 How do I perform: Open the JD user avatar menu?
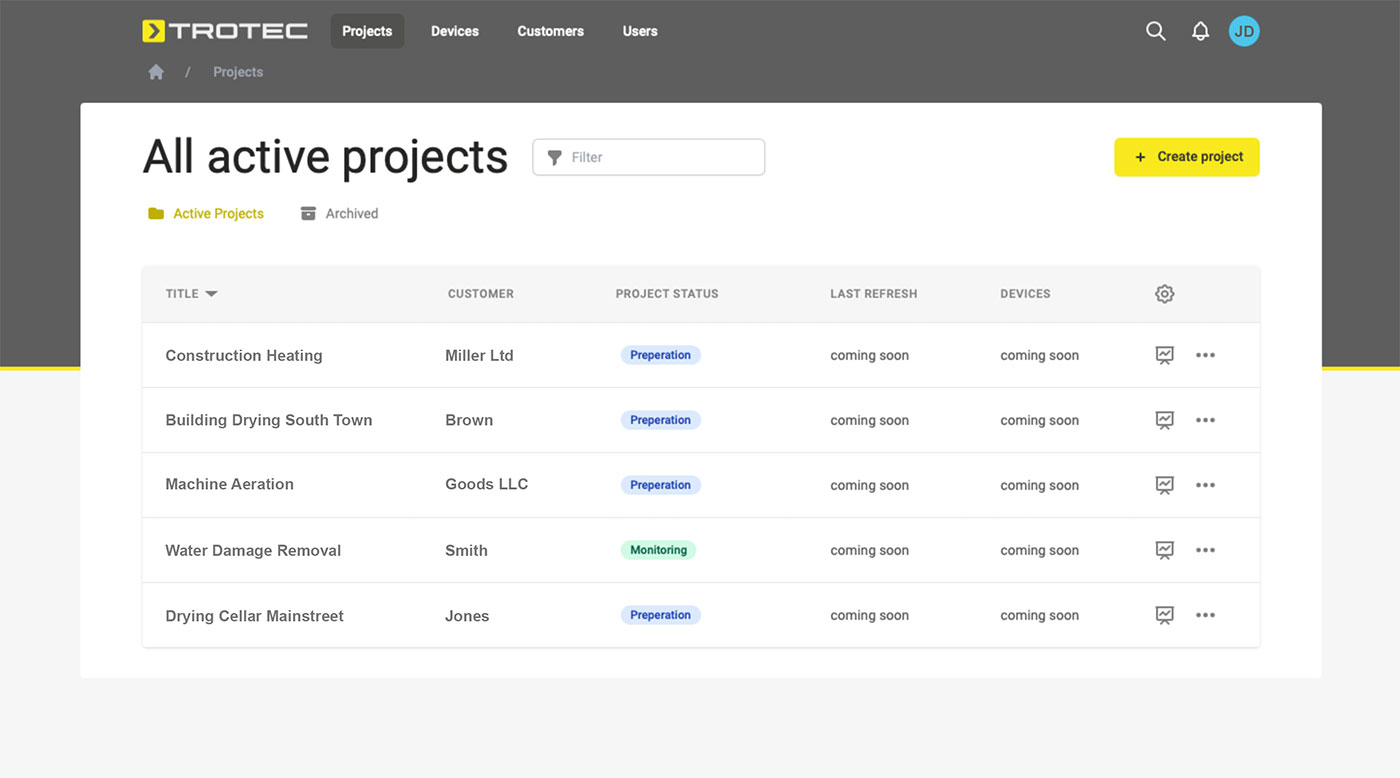click(1244, 31)
